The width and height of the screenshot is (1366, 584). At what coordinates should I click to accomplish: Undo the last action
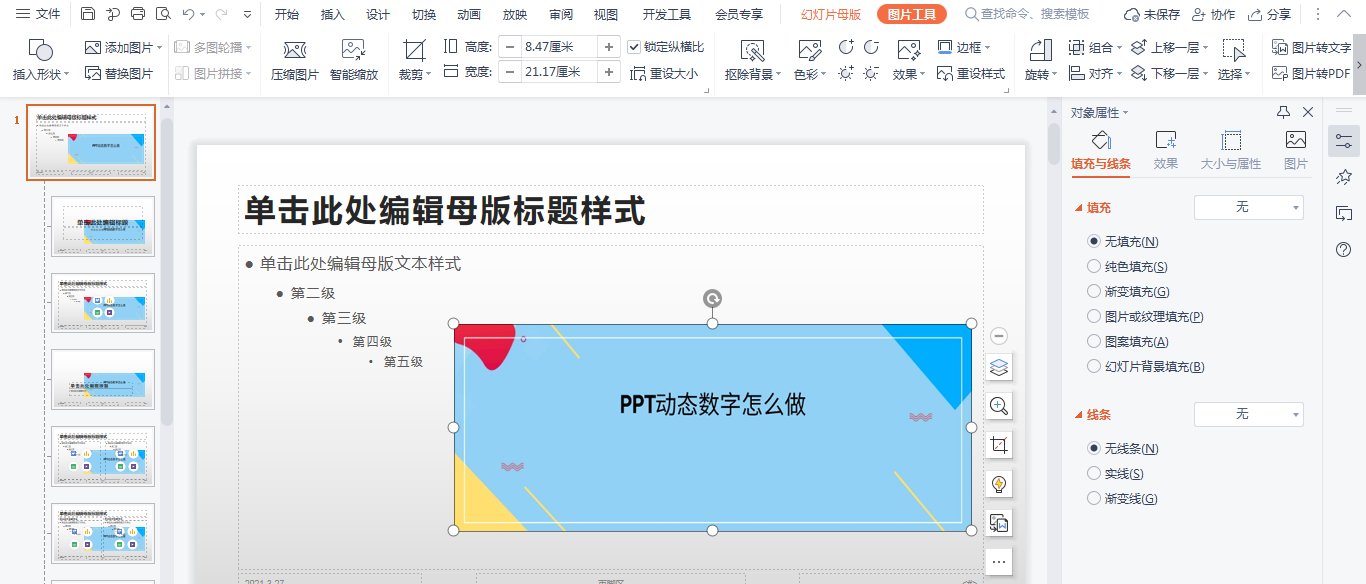[189, 14]
